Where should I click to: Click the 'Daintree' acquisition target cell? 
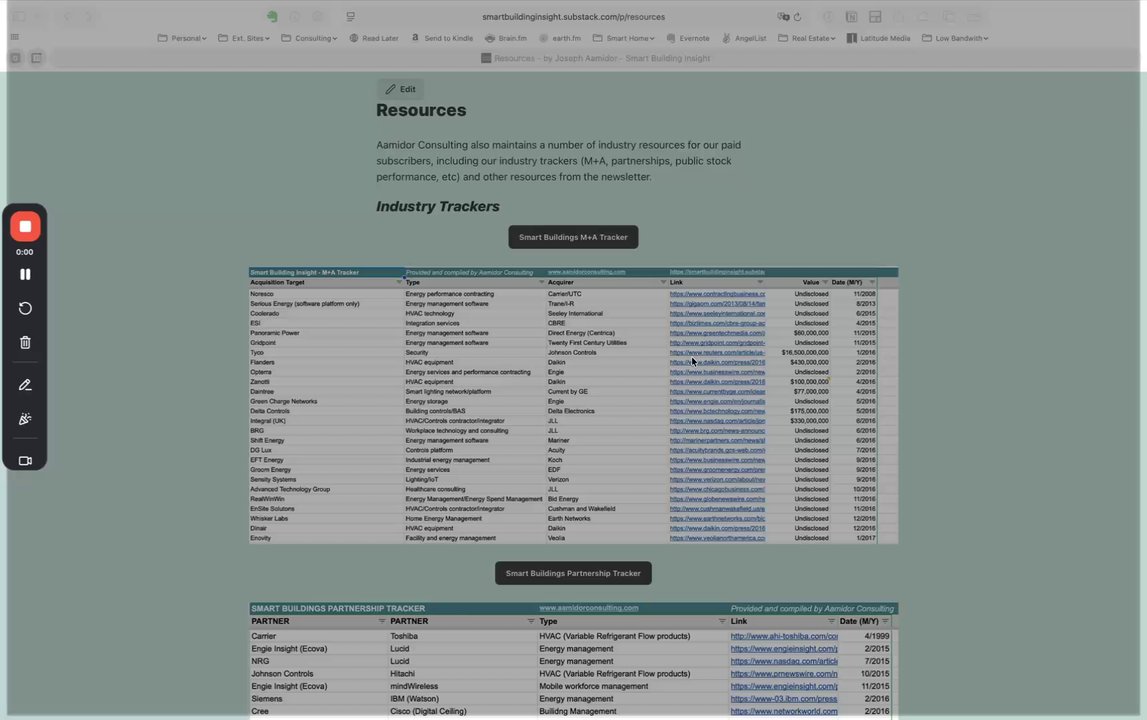click(262, 391)
